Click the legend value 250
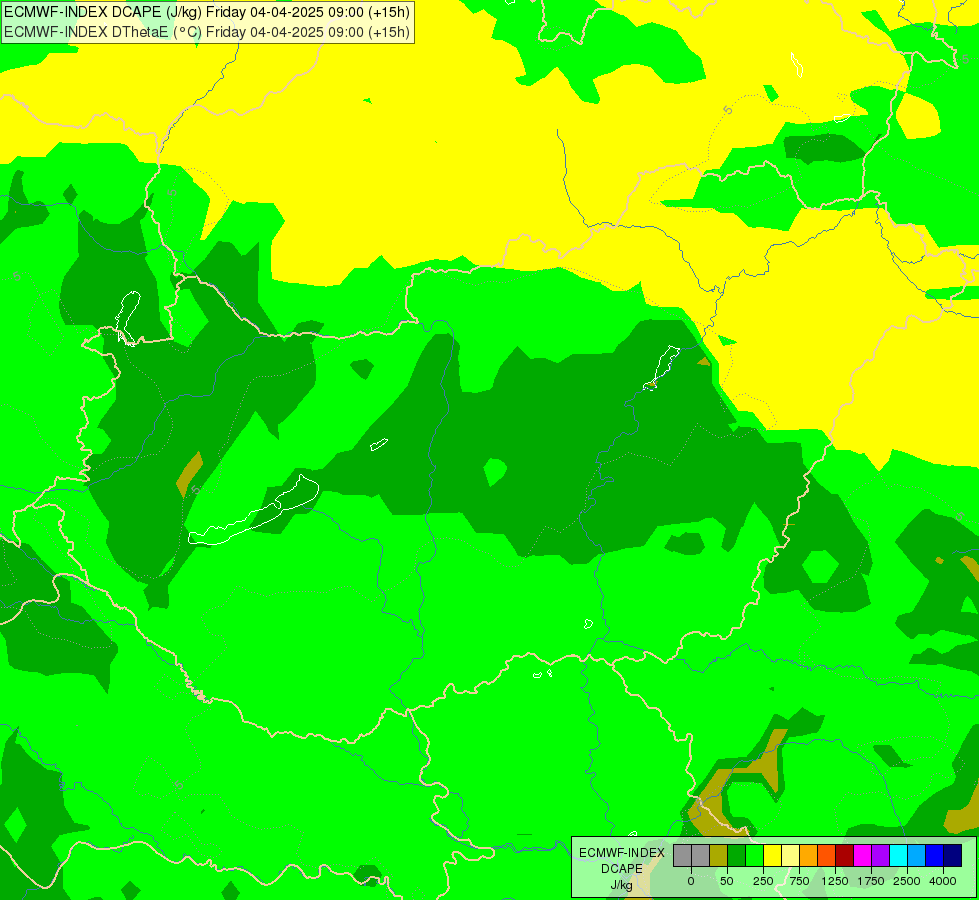 (763, 881)
